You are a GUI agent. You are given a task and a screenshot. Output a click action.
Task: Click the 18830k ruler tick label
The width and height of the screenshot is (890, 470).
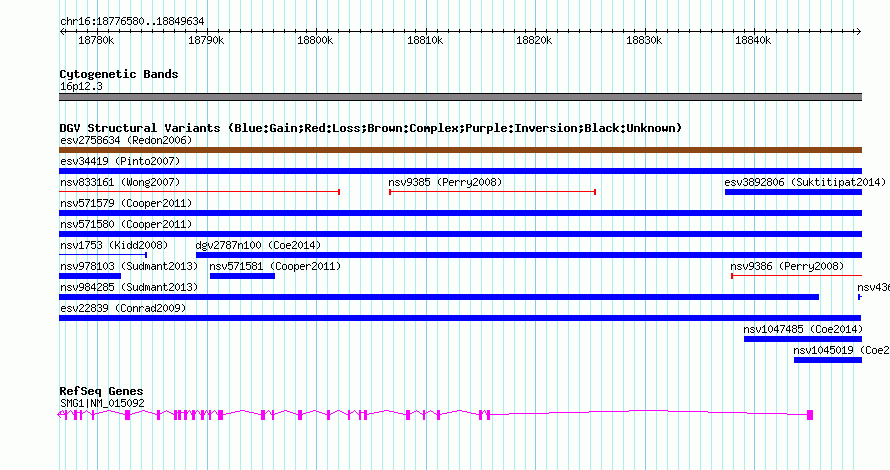(x=644, y=40)
